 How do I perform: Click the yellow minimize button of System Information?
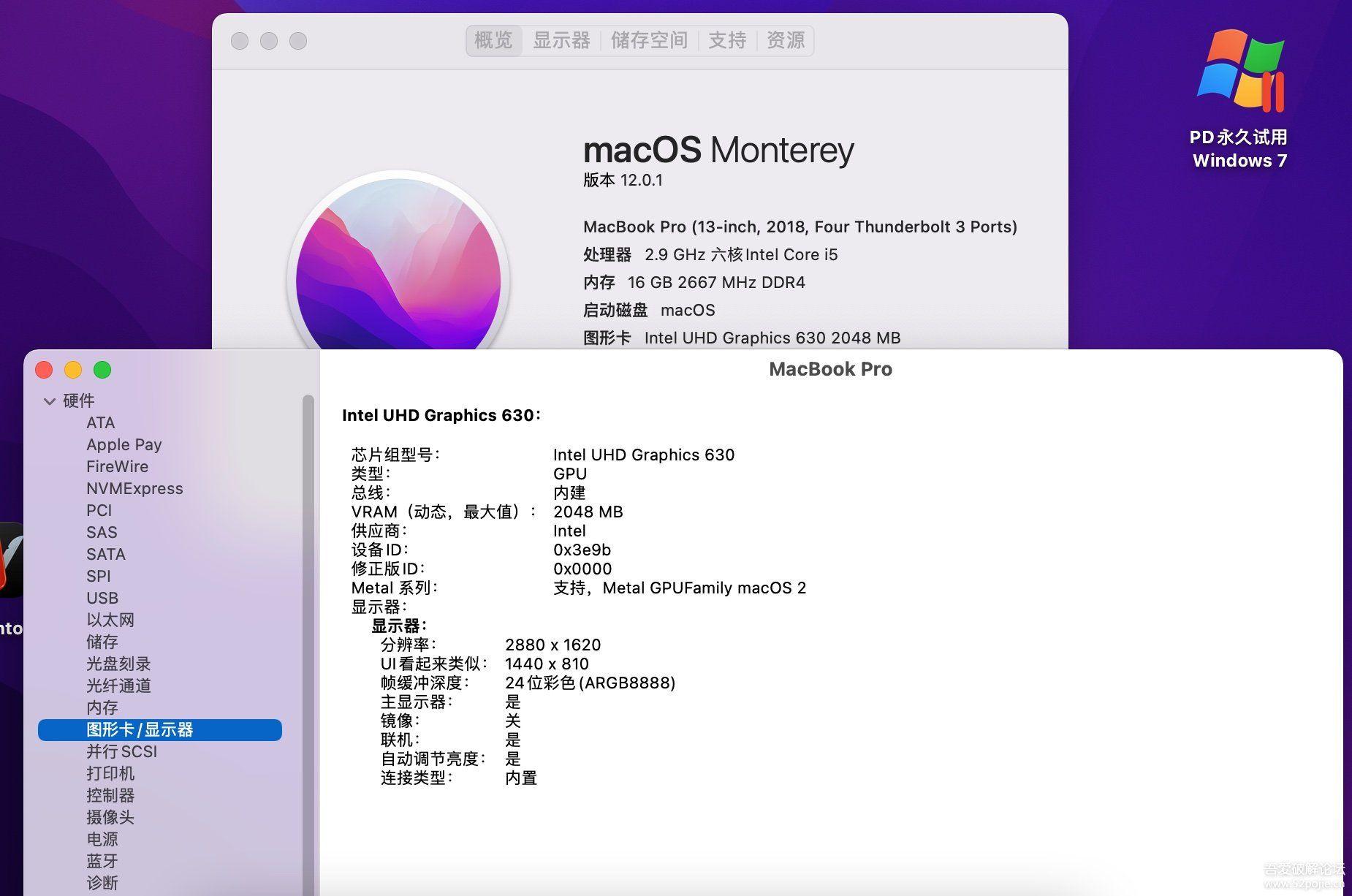point(73,370)
